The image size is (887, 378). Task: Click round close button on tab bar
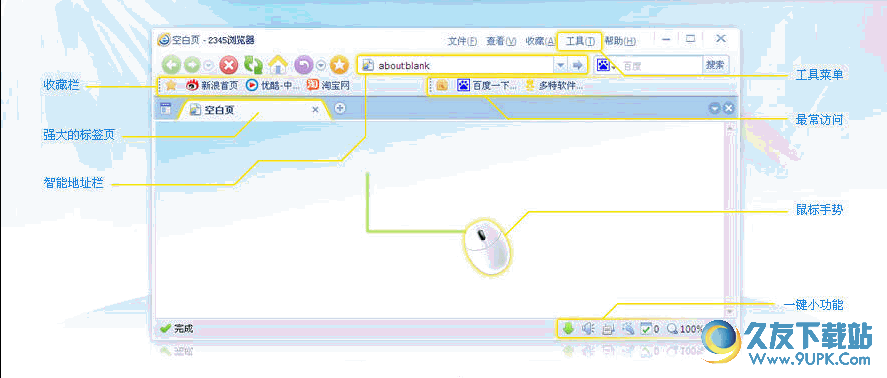pos(728,109)
